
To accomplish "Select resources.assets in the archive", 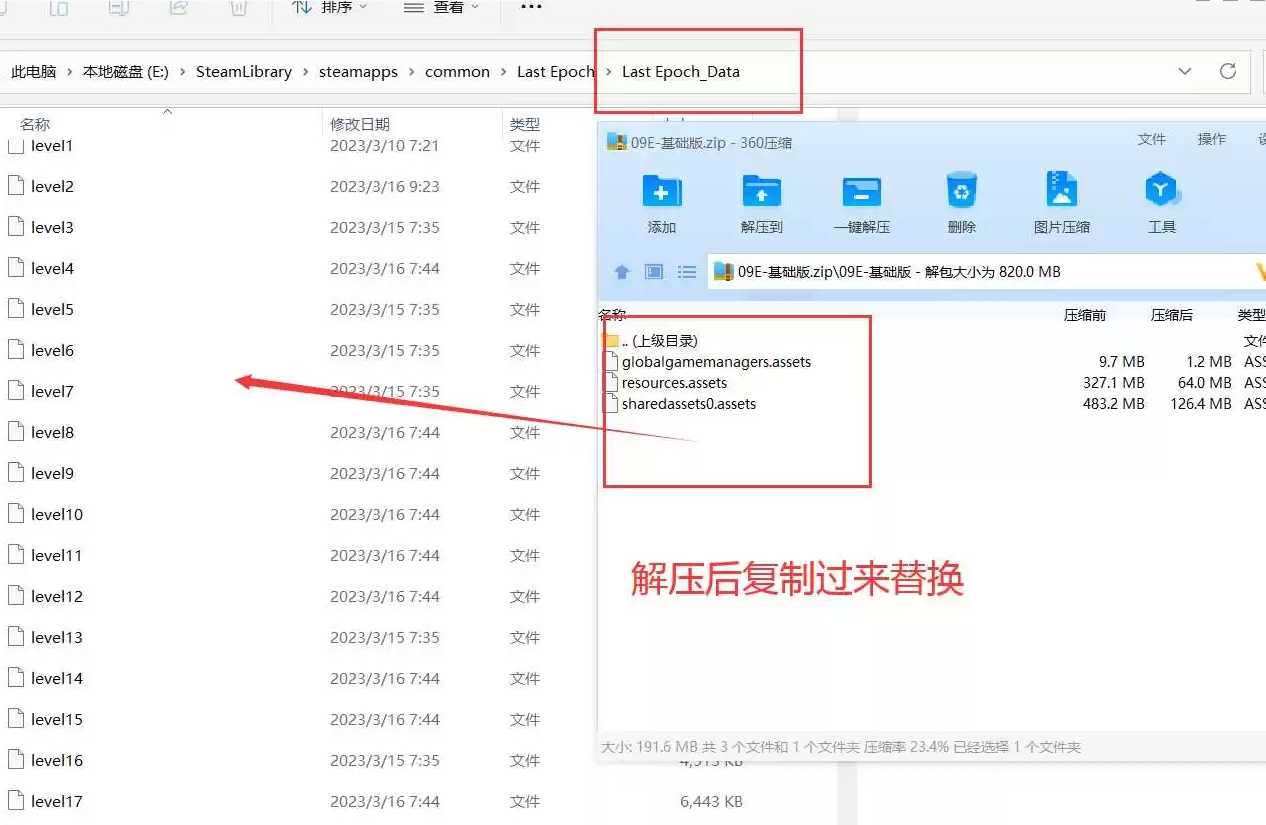I will (x=674, y=383).
